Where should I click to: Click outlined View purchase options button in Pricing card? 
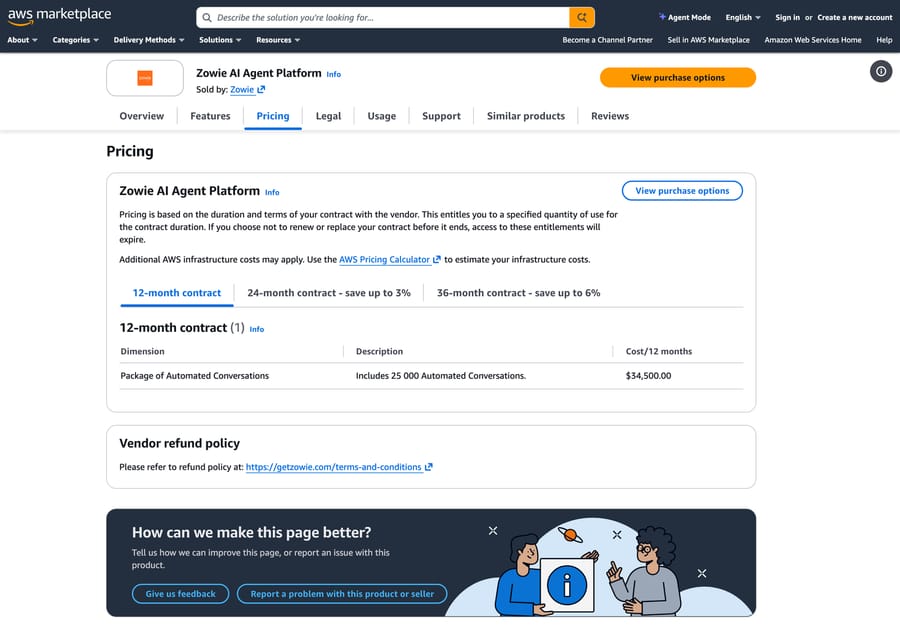pos(682,191)
